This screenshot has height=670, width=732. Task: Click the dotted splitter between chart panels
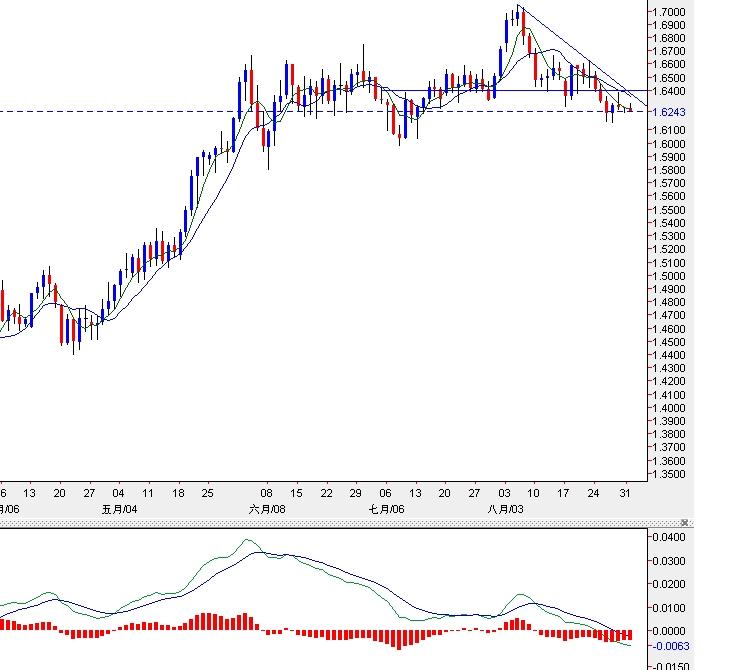tap(347, 523)
